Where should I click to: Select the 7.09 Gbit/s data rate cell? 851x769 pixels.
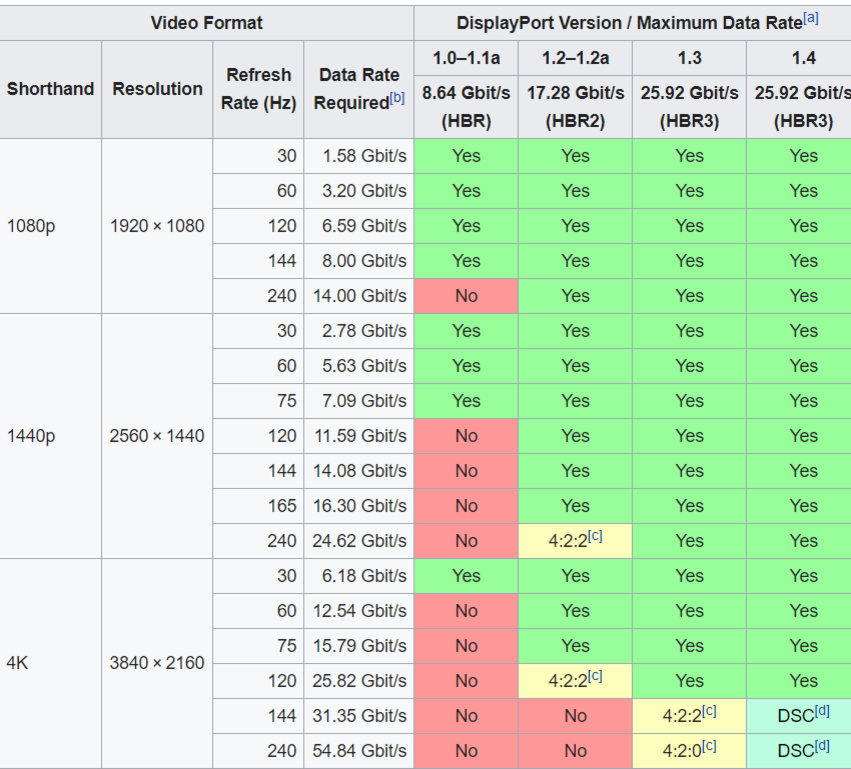click(x=359, y=401)
